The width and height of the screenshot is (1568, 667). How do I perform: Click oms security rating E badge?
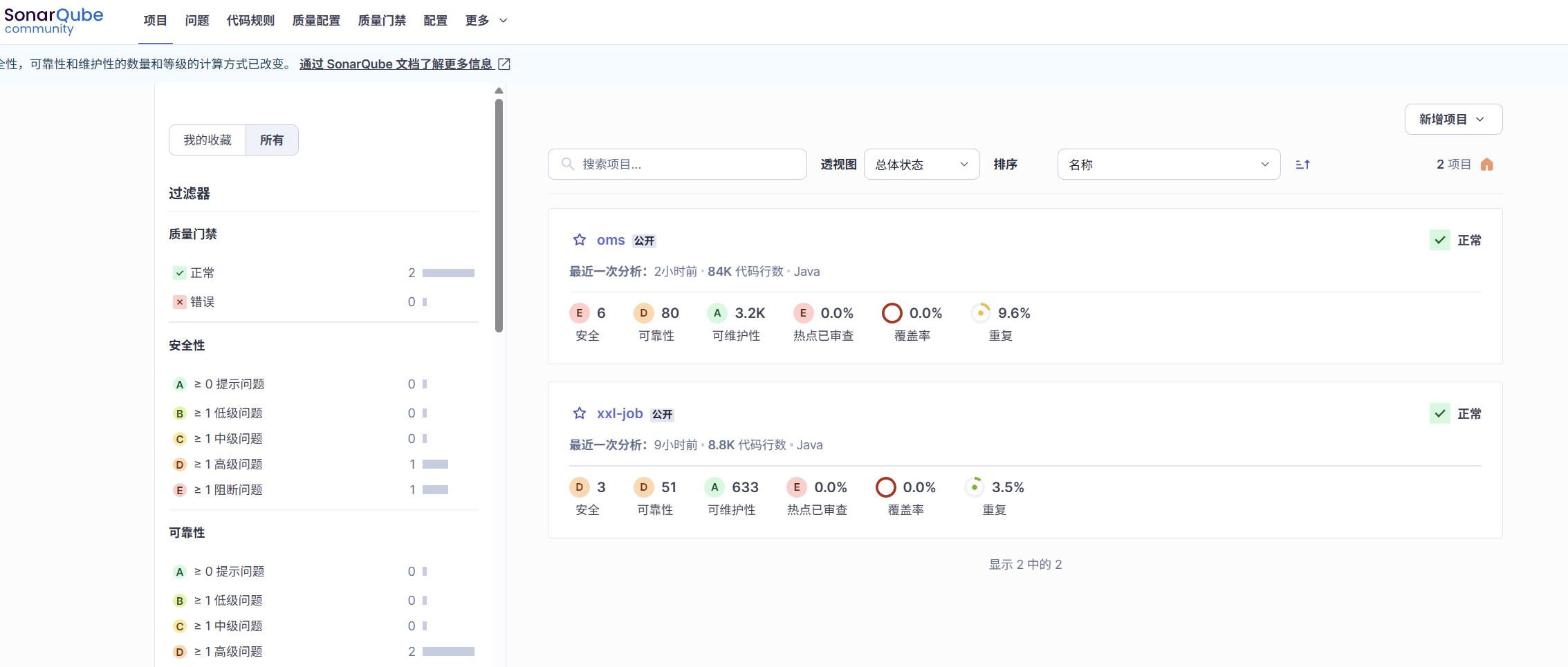[580, 313]
